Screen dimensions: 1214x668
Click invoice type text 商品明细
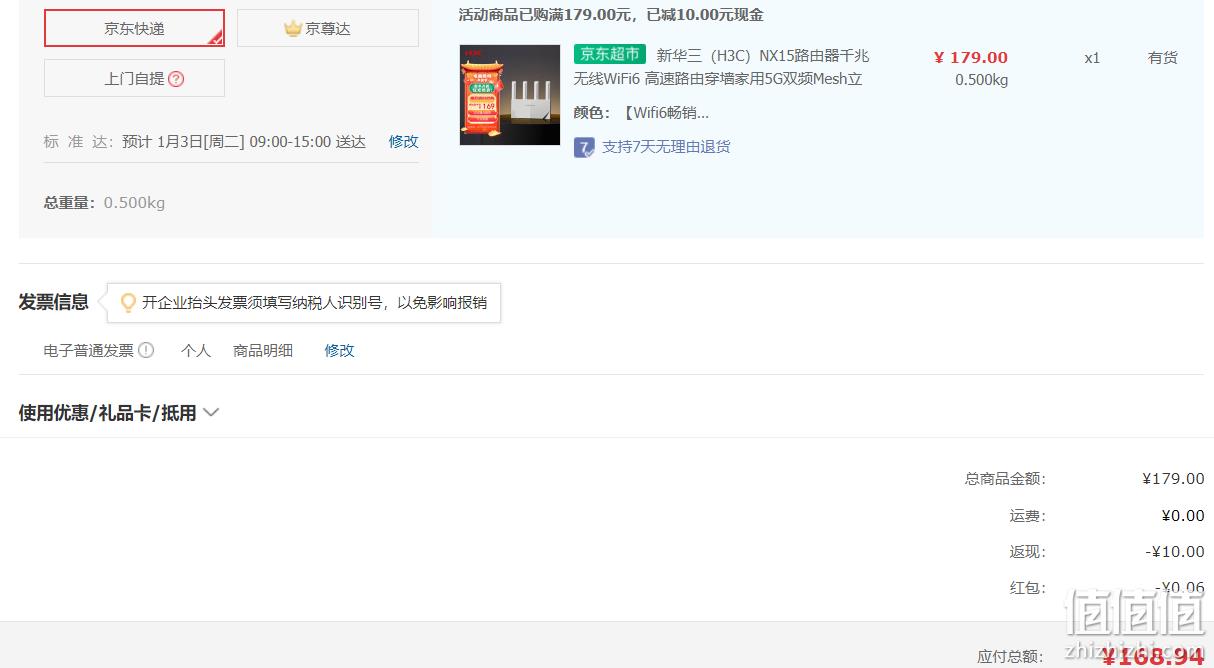tap(263, 351)
